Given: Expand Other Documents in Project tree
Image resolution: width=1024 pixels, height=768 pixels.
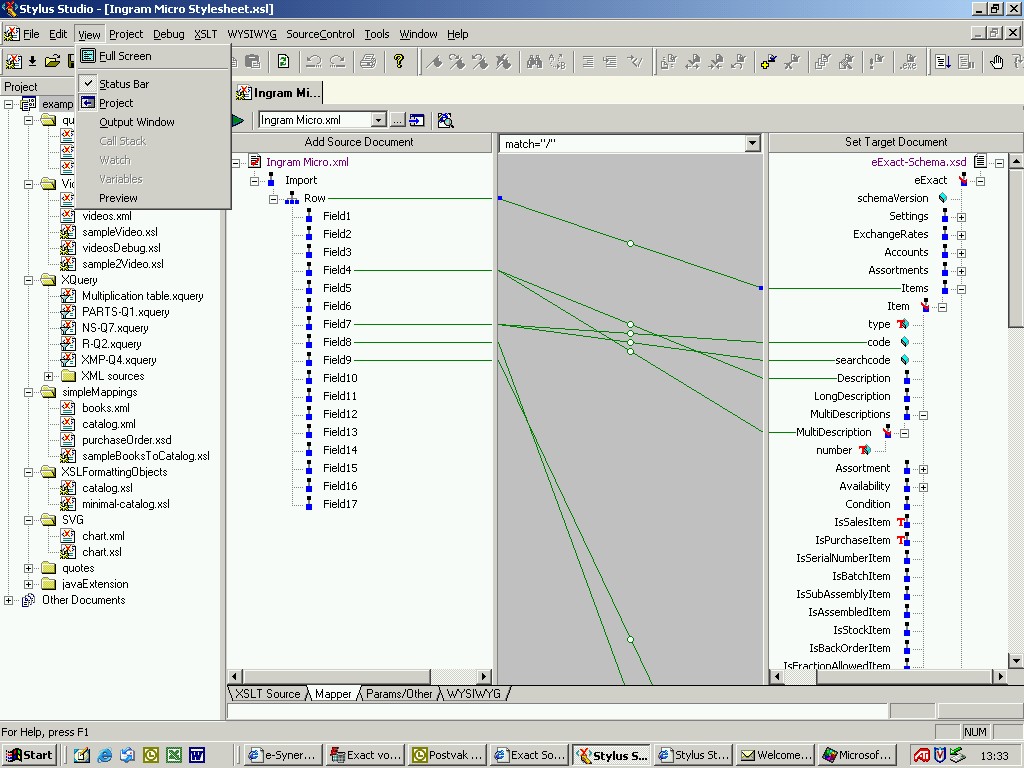Looking at the screenshot, I should point(8,600).
